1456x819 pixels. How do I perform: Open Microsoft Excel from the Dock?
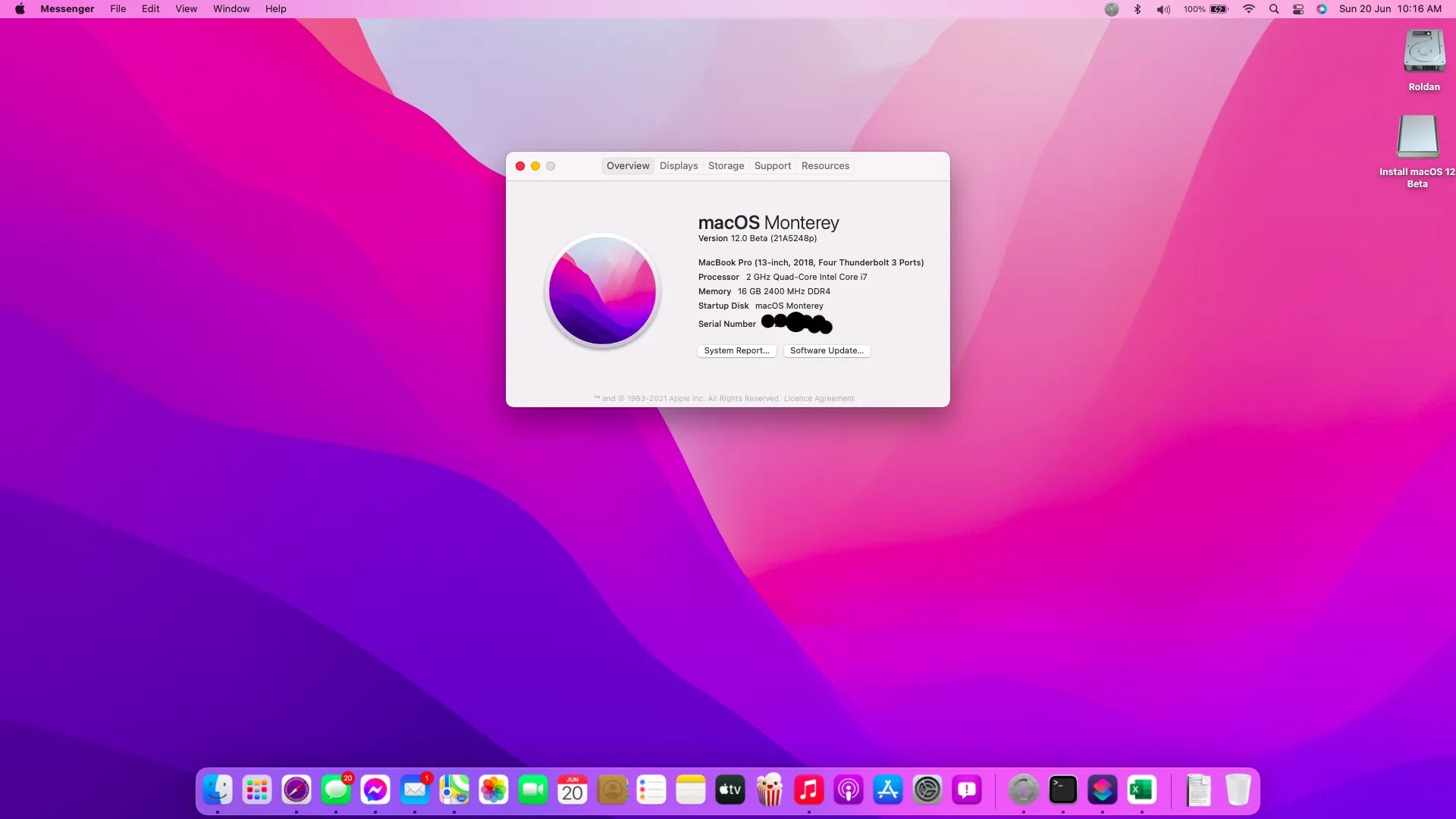(1143, 789)
